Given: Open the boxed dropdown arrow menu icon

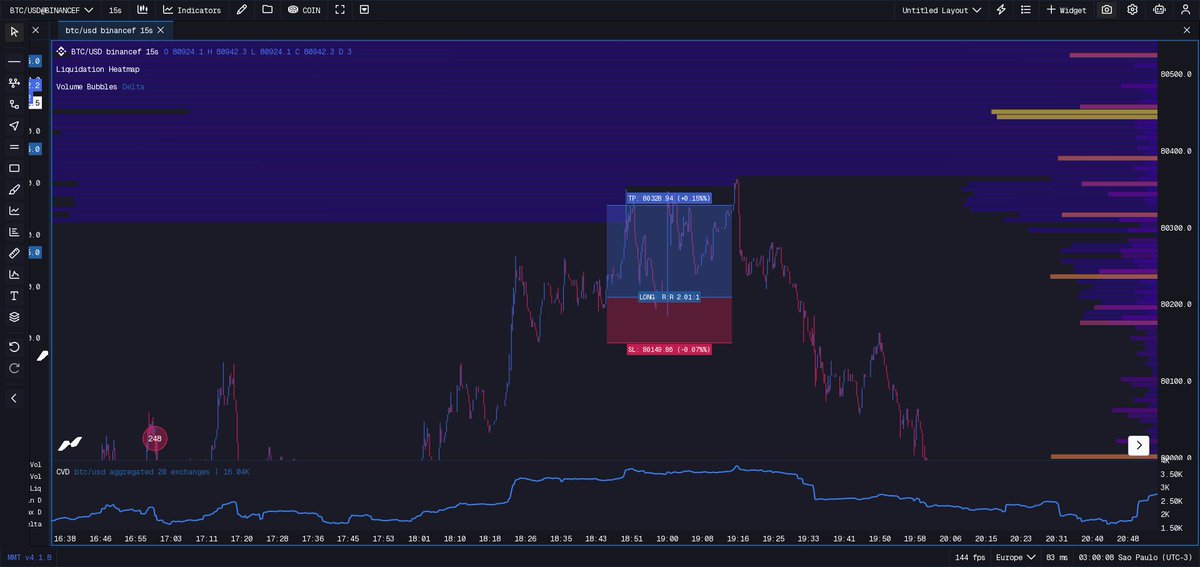Looking at the screenshot, I should point(364,10).
